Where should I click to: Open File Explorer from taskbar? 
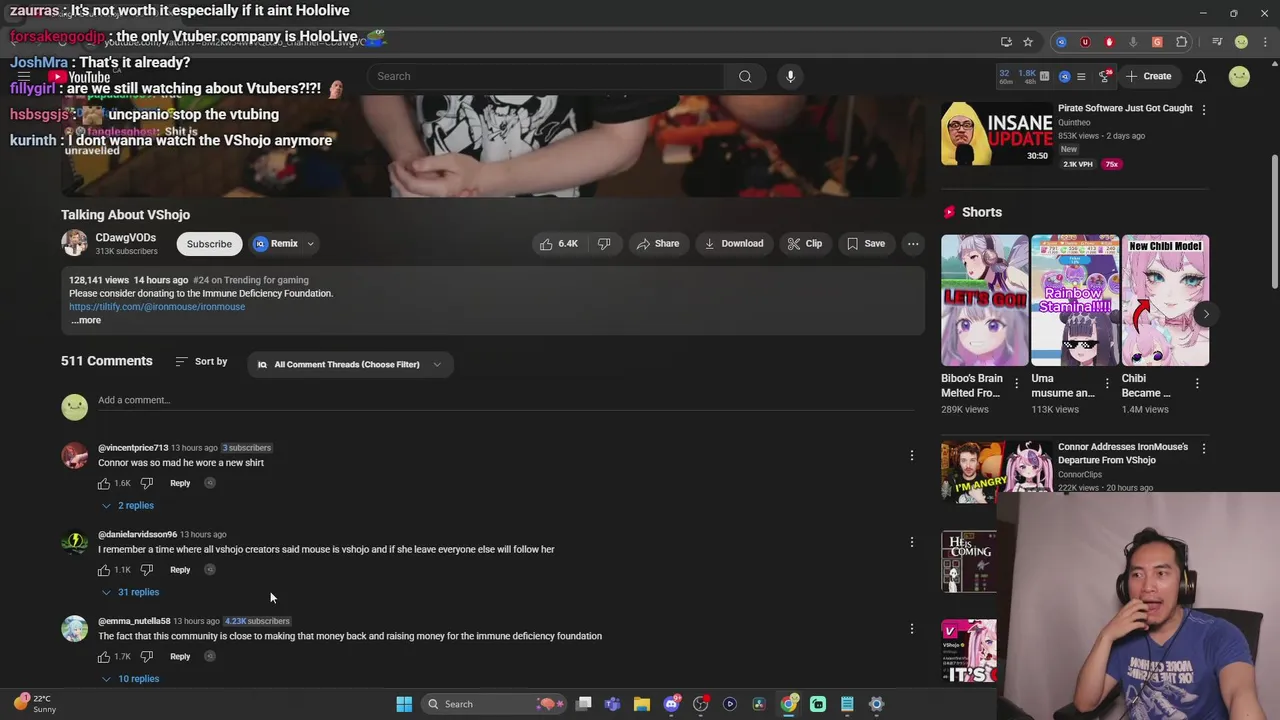coord(642,704)
